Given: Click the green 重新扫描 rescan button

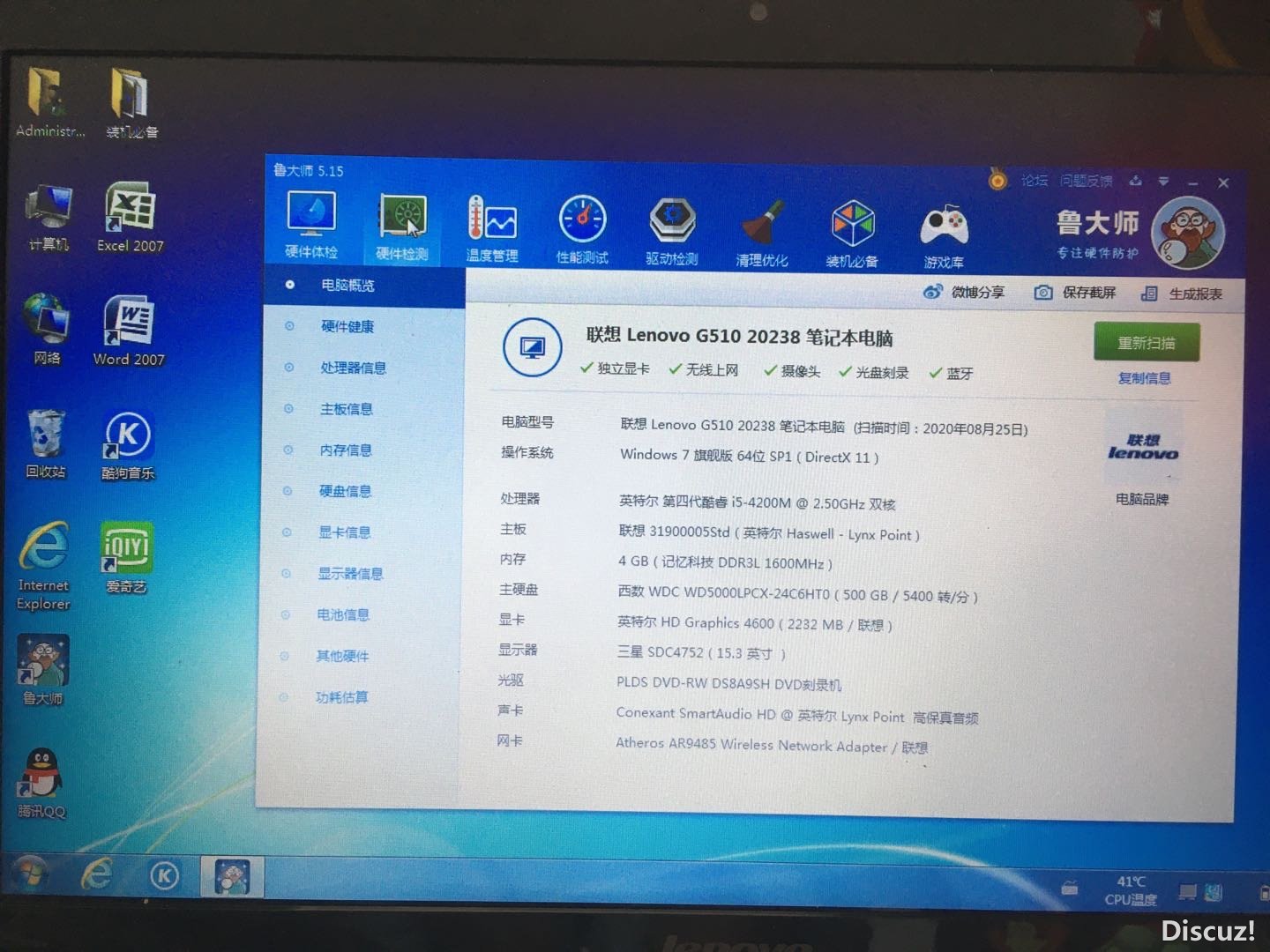Looking at the screenshot, I should tap(1147, 342).
